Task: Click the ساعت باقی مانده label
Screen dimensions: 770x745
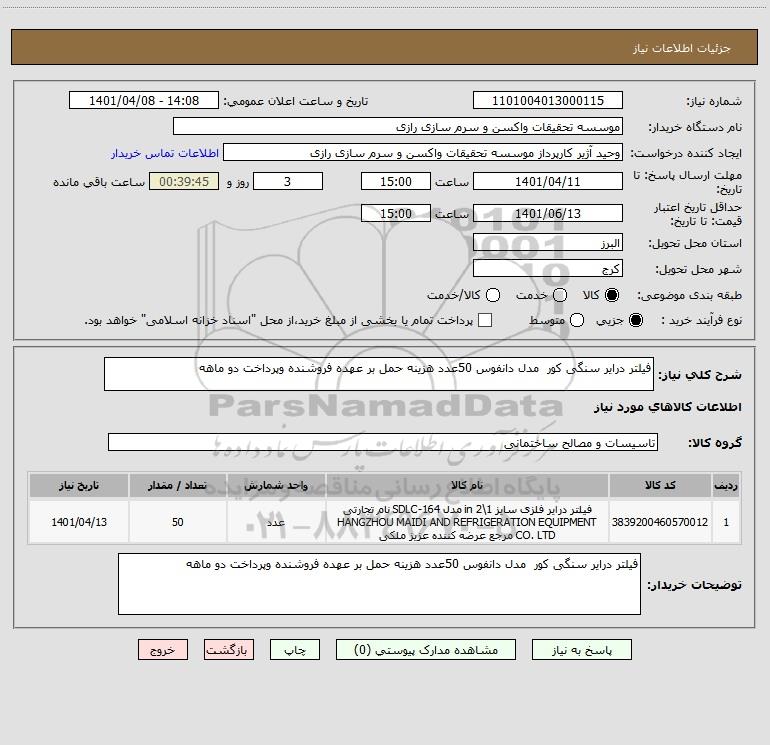Action: coord(99,182)
